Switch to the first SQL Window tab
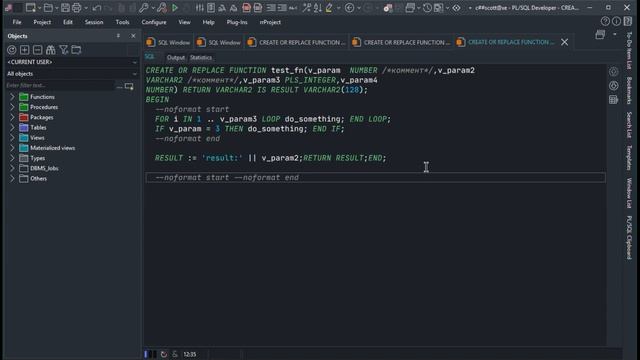This screenshot has width=640, height=360. [169, 42]
